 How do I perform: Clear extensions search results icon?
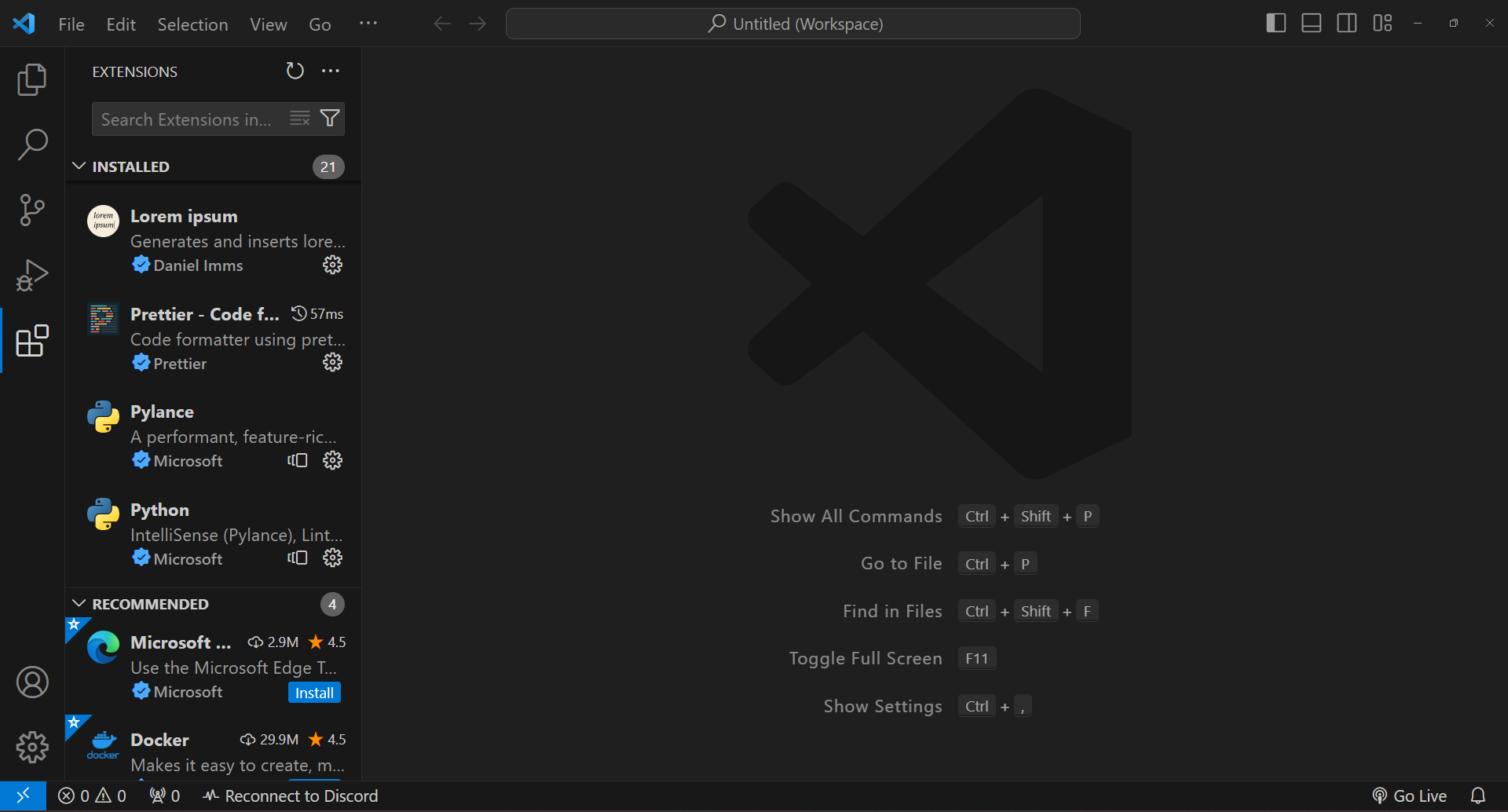pos(300,119)
